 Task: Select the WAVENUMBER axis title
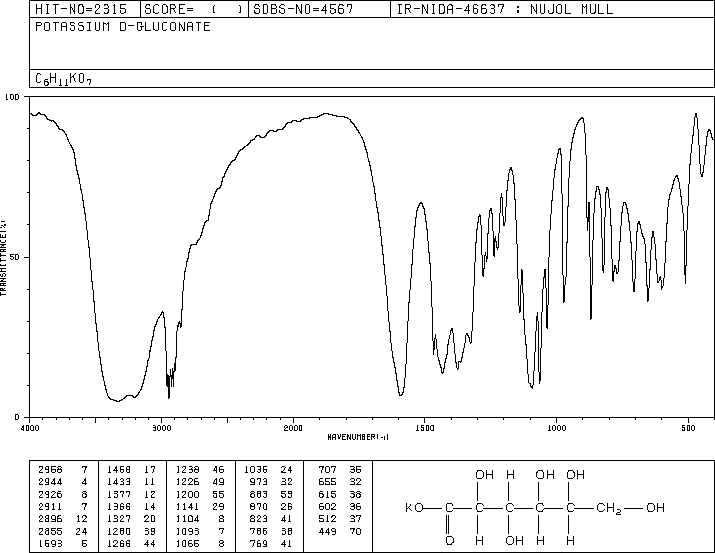tap(358, 437)
